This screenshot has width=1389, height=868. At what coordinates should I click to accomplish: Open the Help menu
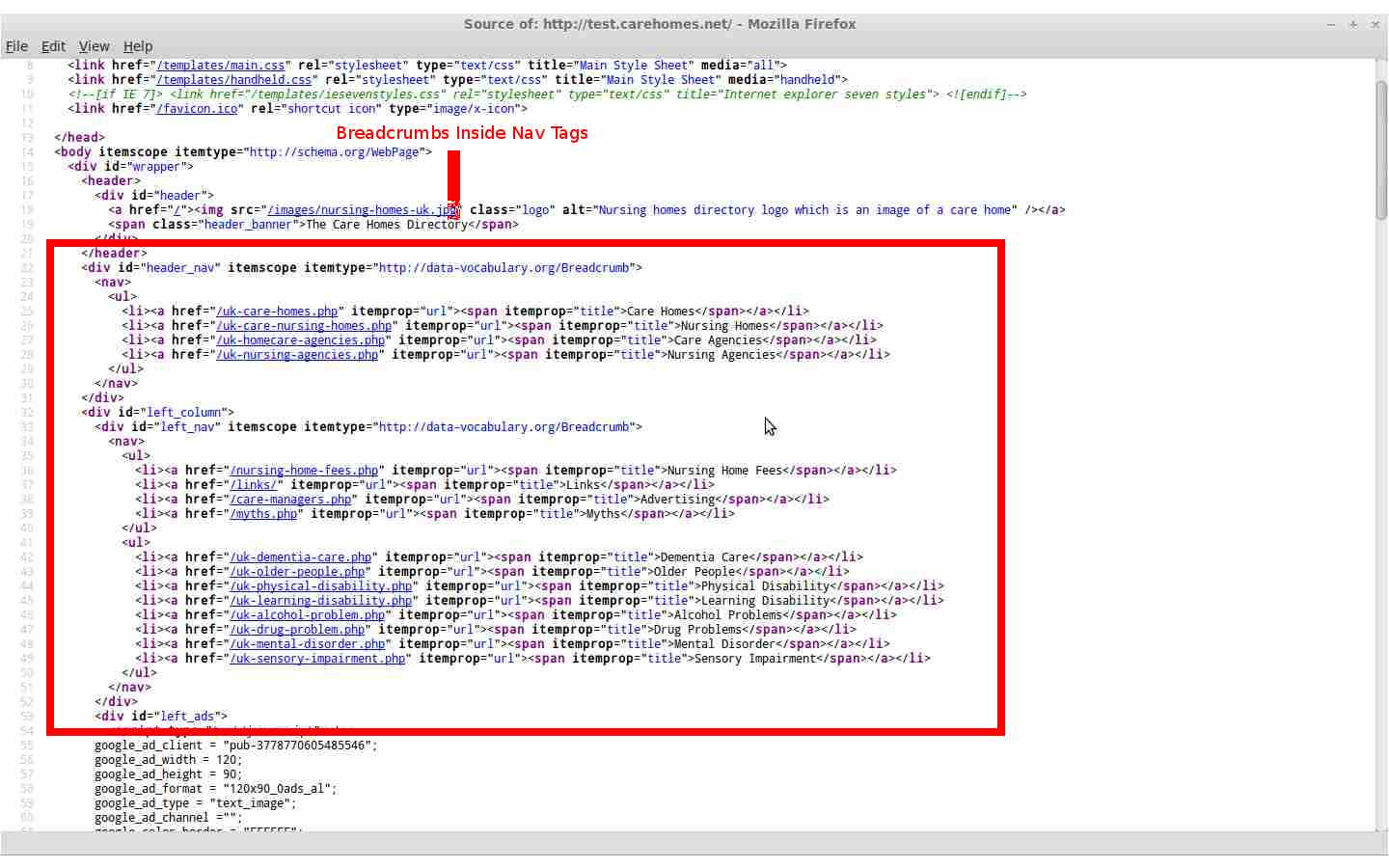[138, 45]
